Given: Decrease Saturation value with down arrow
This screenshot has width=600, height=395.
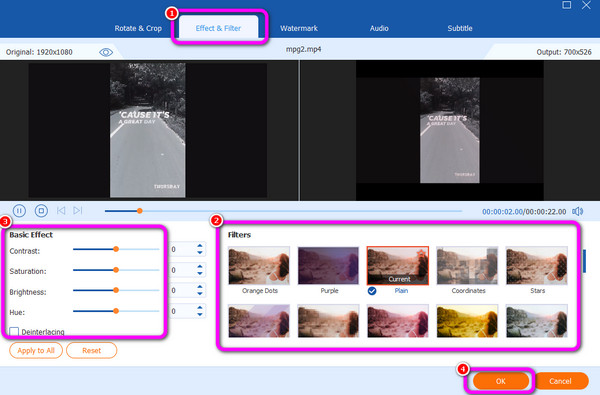Looking at the screenshot, I should 200,273.
